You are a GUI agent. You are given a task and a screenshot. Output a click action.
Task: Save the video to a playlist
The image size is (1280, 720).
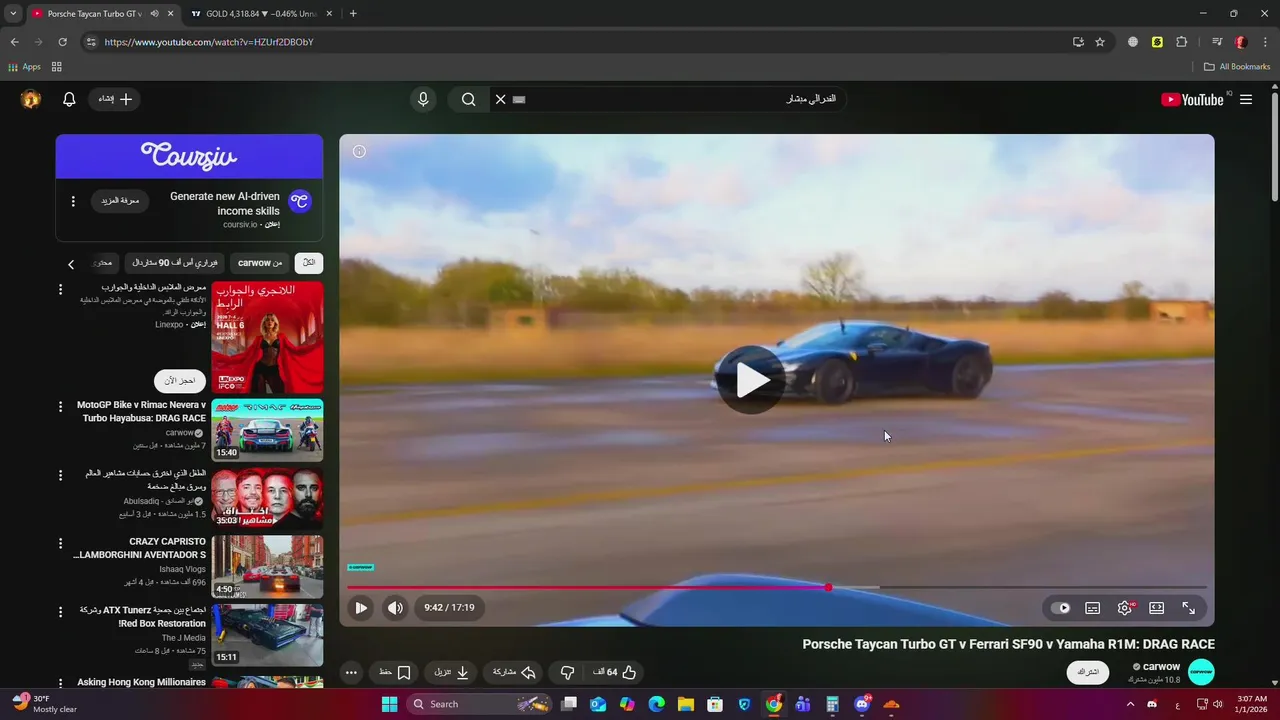coord(395,672)
